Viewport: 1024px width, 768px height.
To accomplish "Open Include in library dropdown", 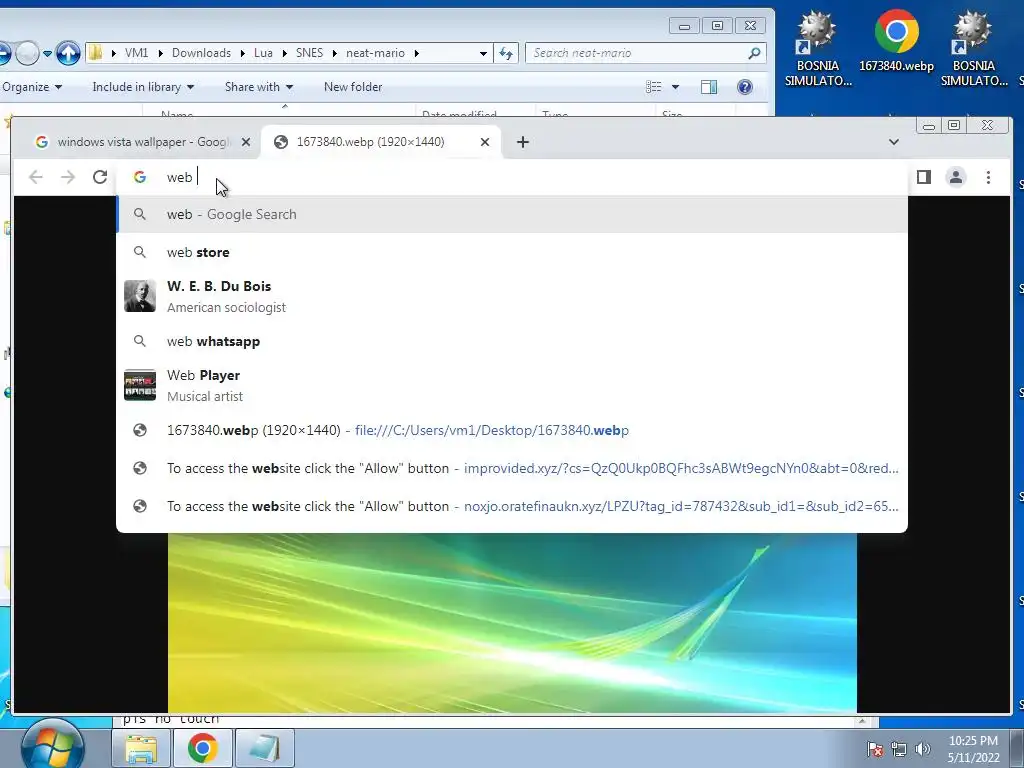I will [143, 87].
